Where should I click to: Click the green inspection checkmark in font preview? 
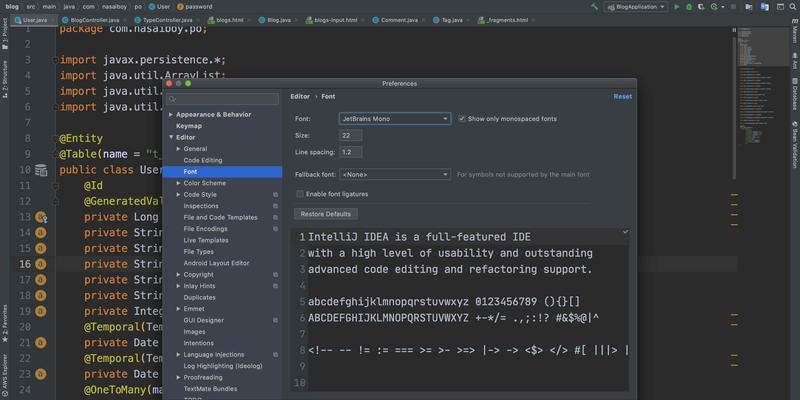pyautogui.click(x=626, y=232)
